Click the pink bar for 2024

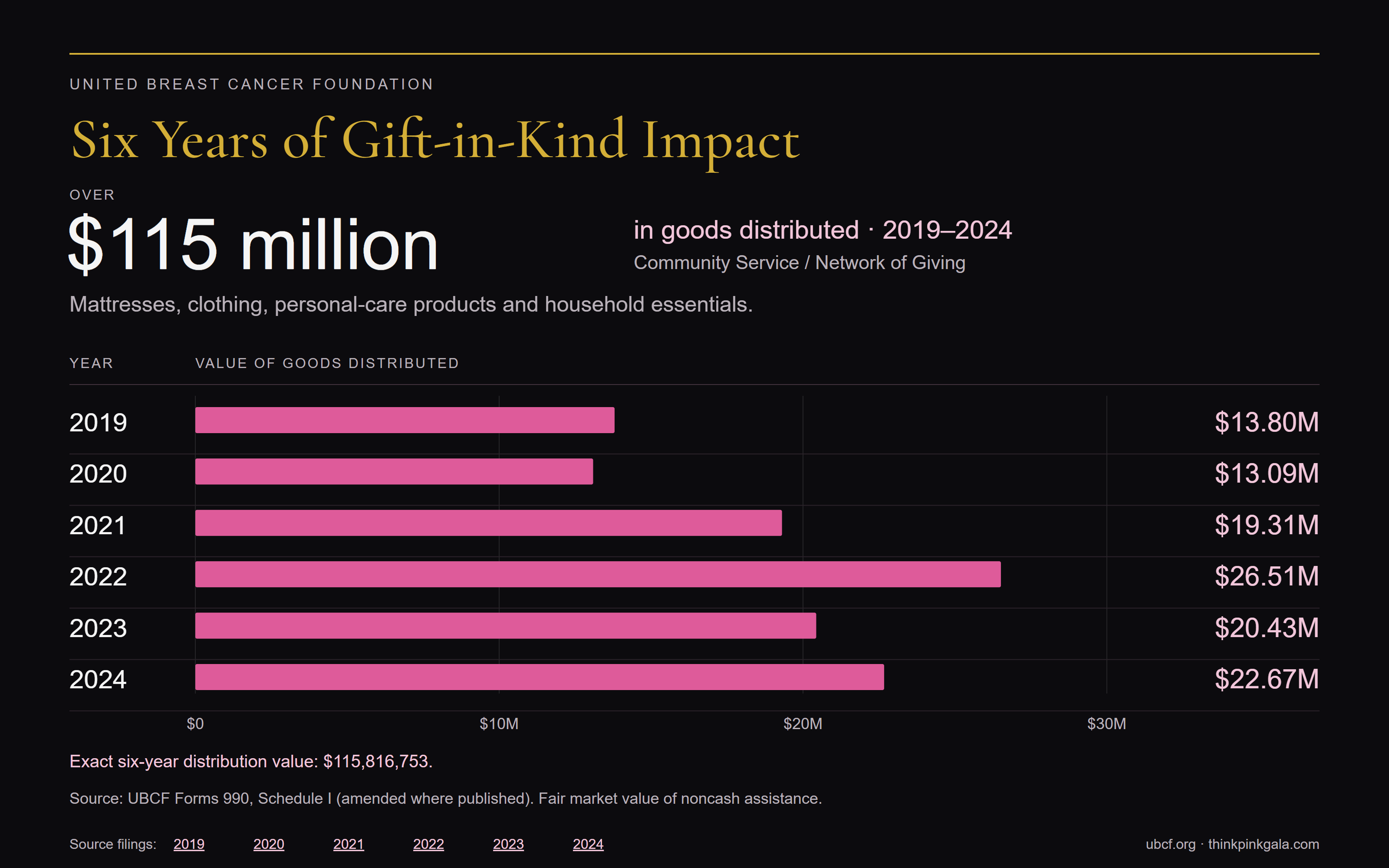(540, 677)
